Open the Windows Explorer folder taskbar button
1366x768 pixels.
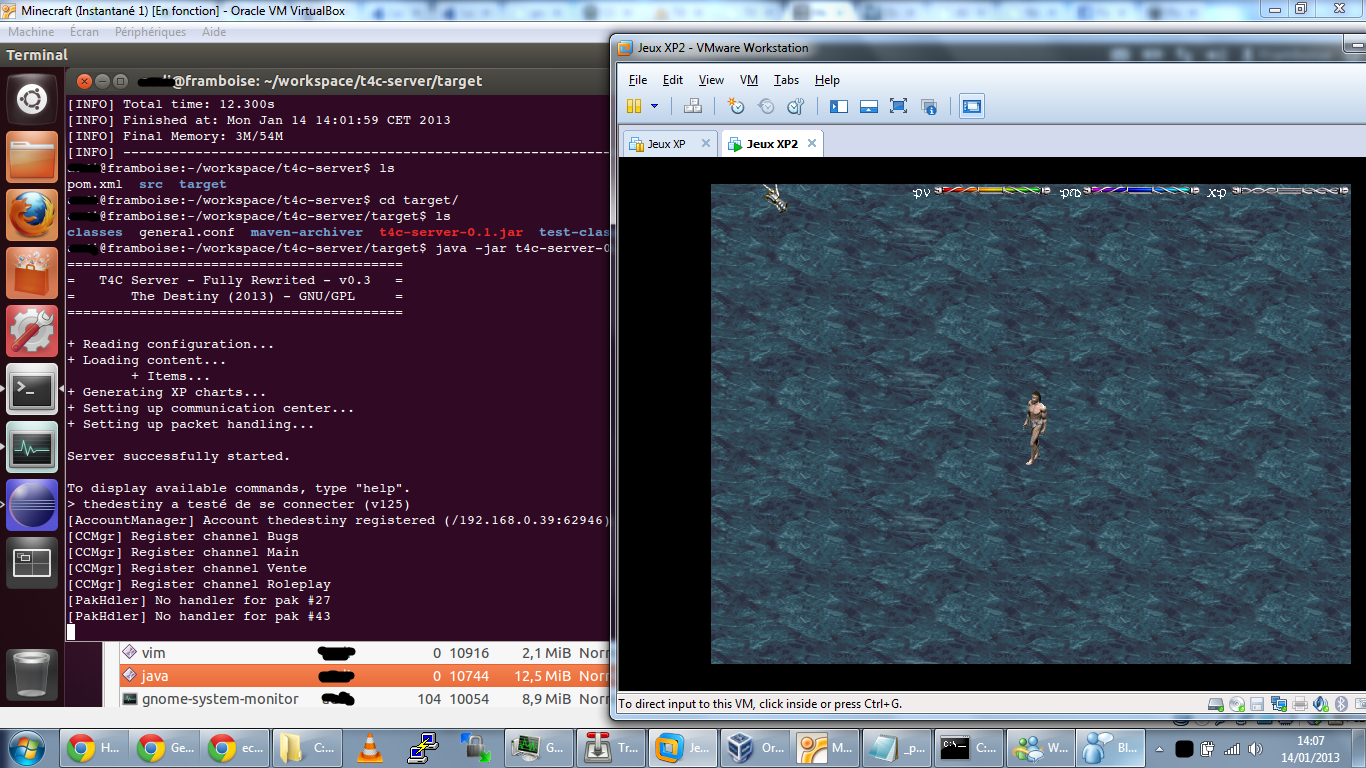[307, 747]
